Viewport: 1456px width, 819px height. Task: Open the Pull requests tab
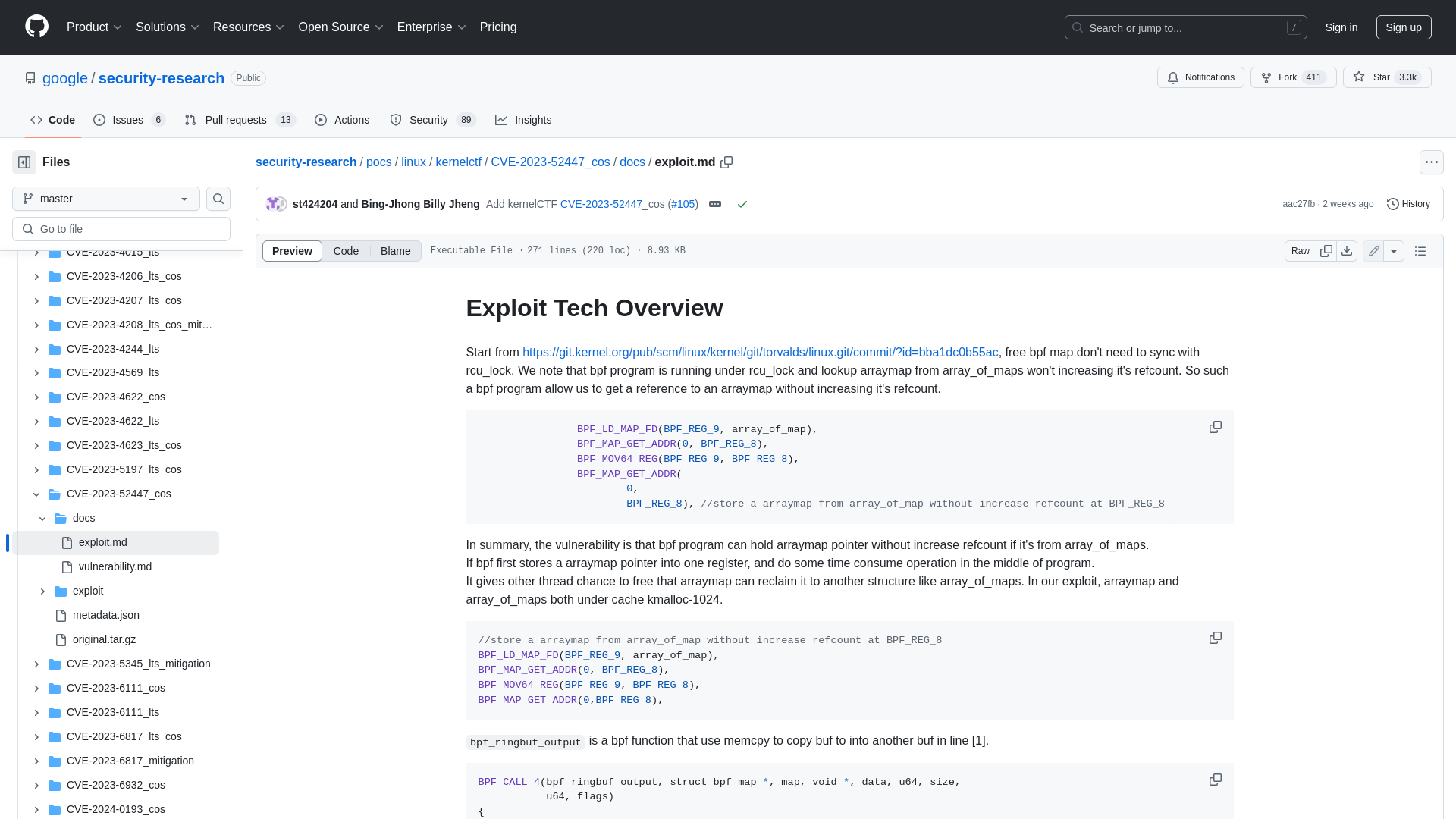(240, 120)
